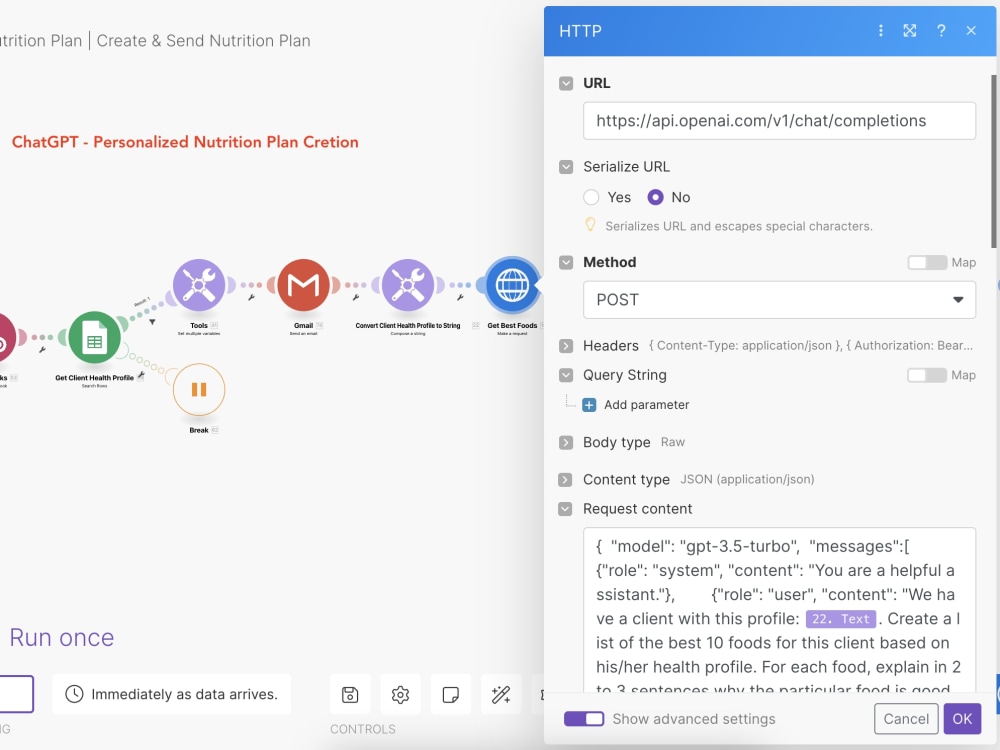Click Add parameter link

647,405
